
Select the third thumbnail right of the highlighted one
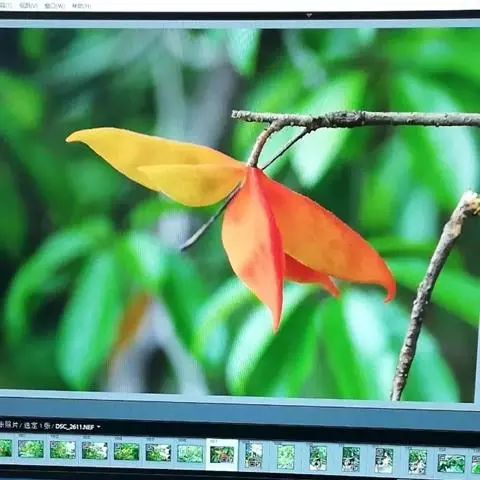[318, 457]
